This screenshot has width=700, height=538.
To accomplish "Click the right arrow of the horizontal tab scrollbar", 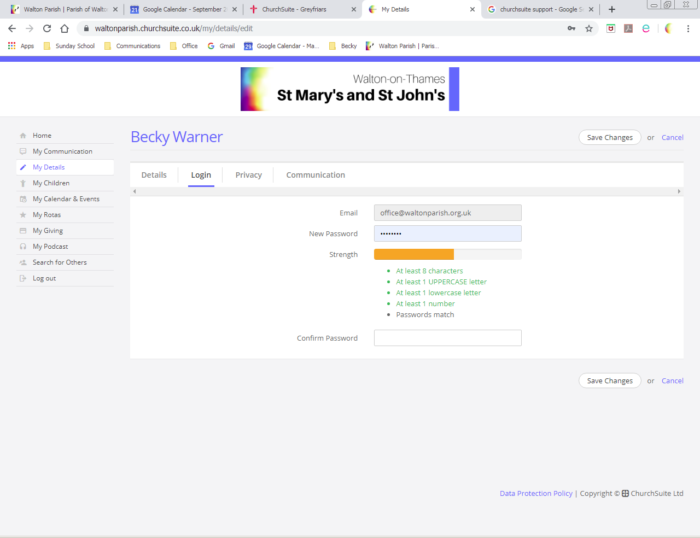I will 679,191.
